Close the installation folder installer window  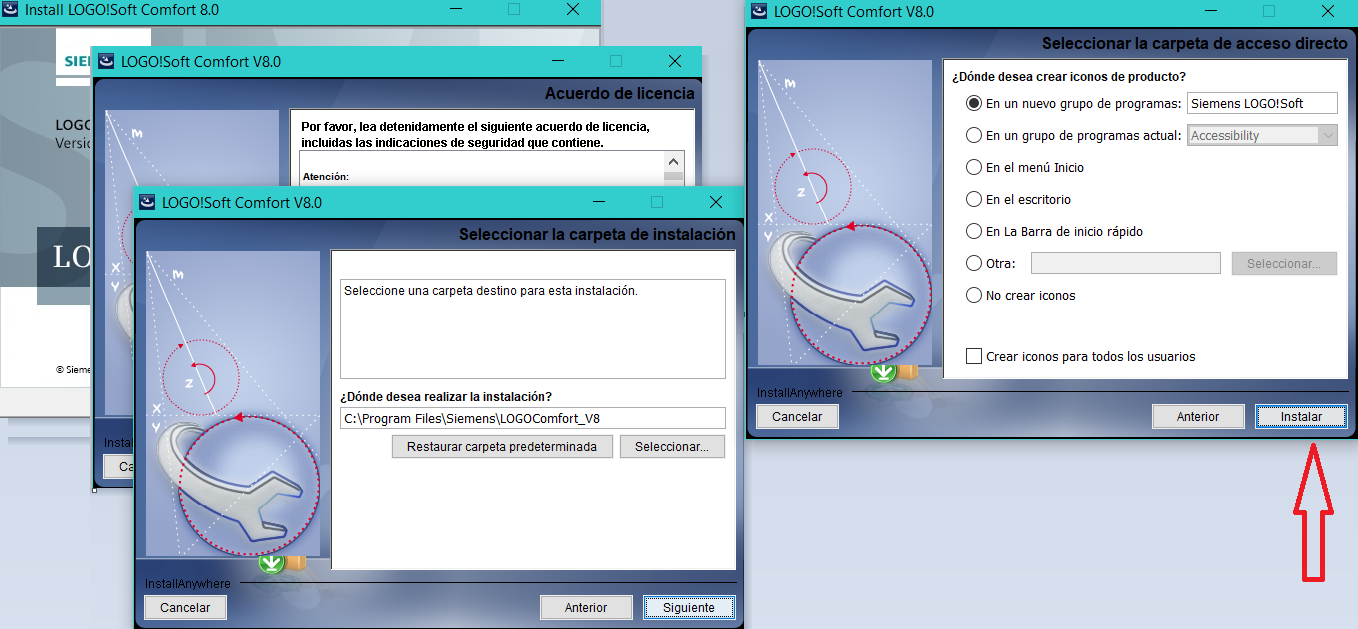[715, 202]
